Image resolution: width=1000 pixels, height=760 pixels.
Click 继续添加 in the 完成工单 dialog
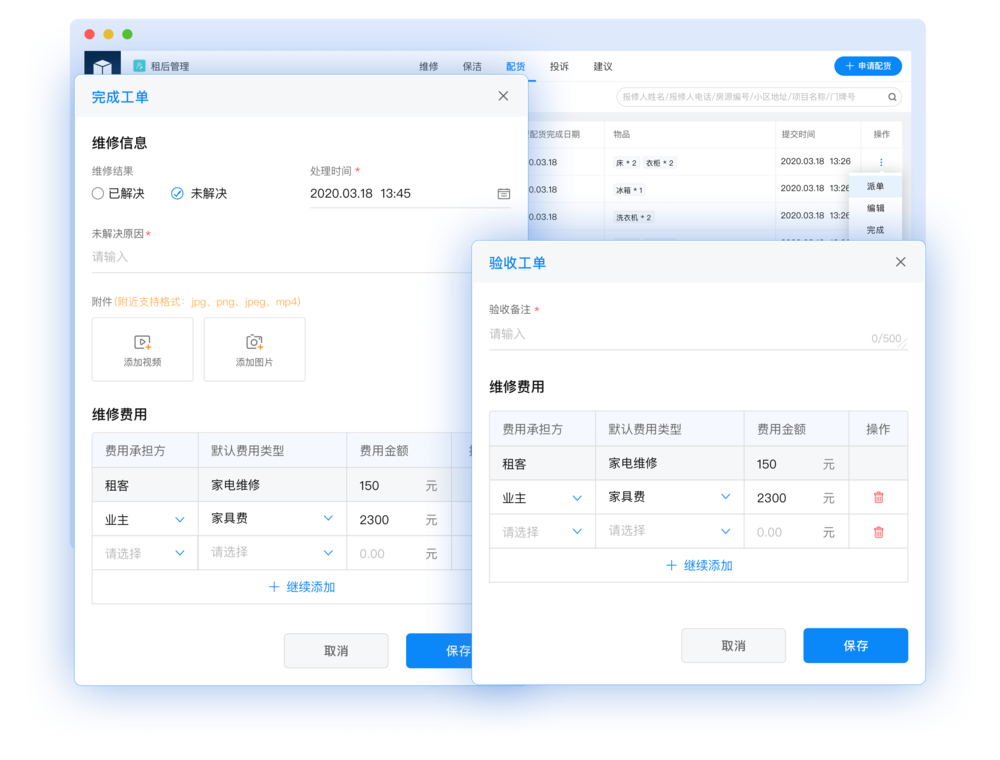point(302,587)
